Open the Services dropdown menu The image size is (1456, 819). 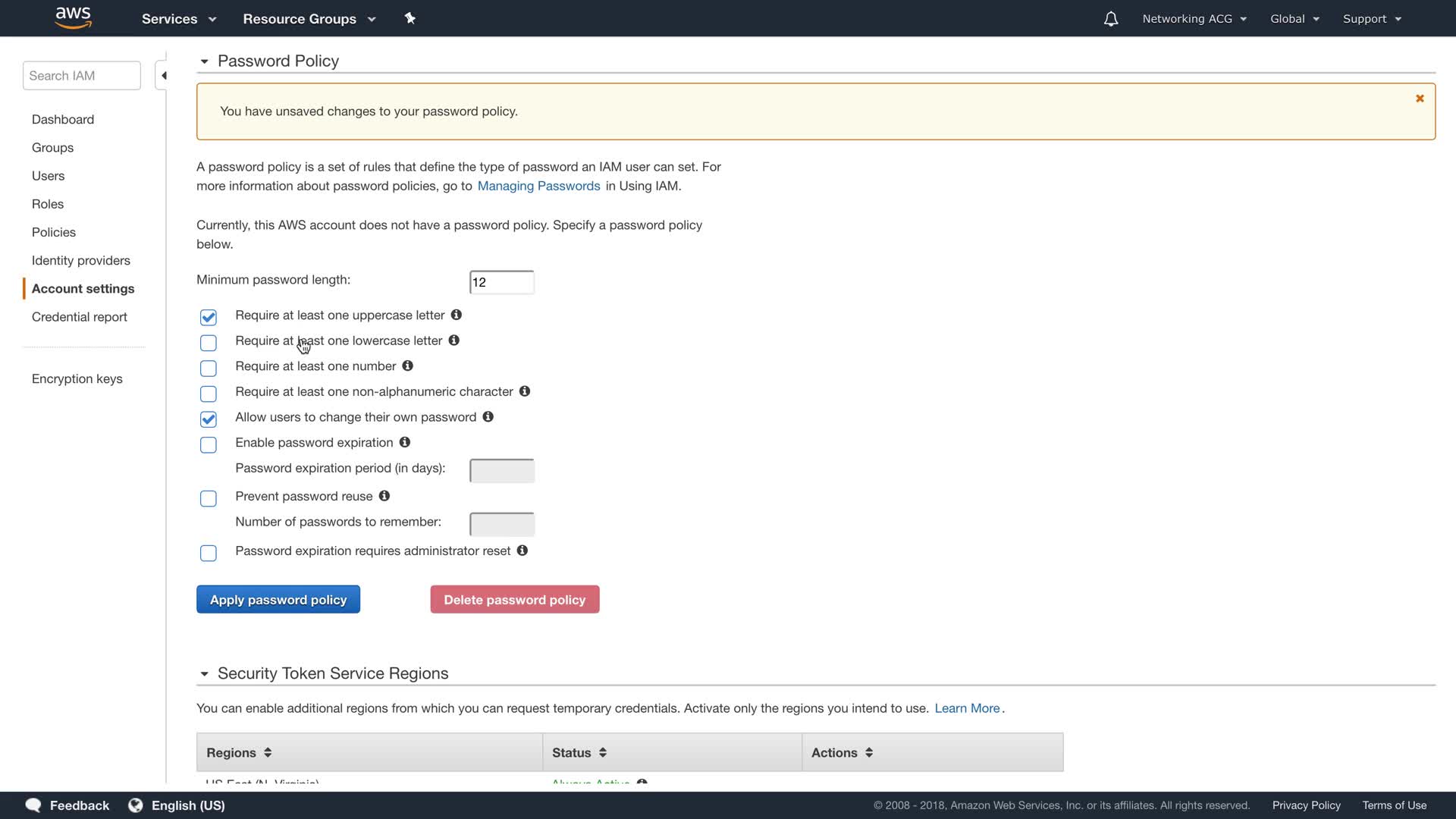click(x=179, y=19)
